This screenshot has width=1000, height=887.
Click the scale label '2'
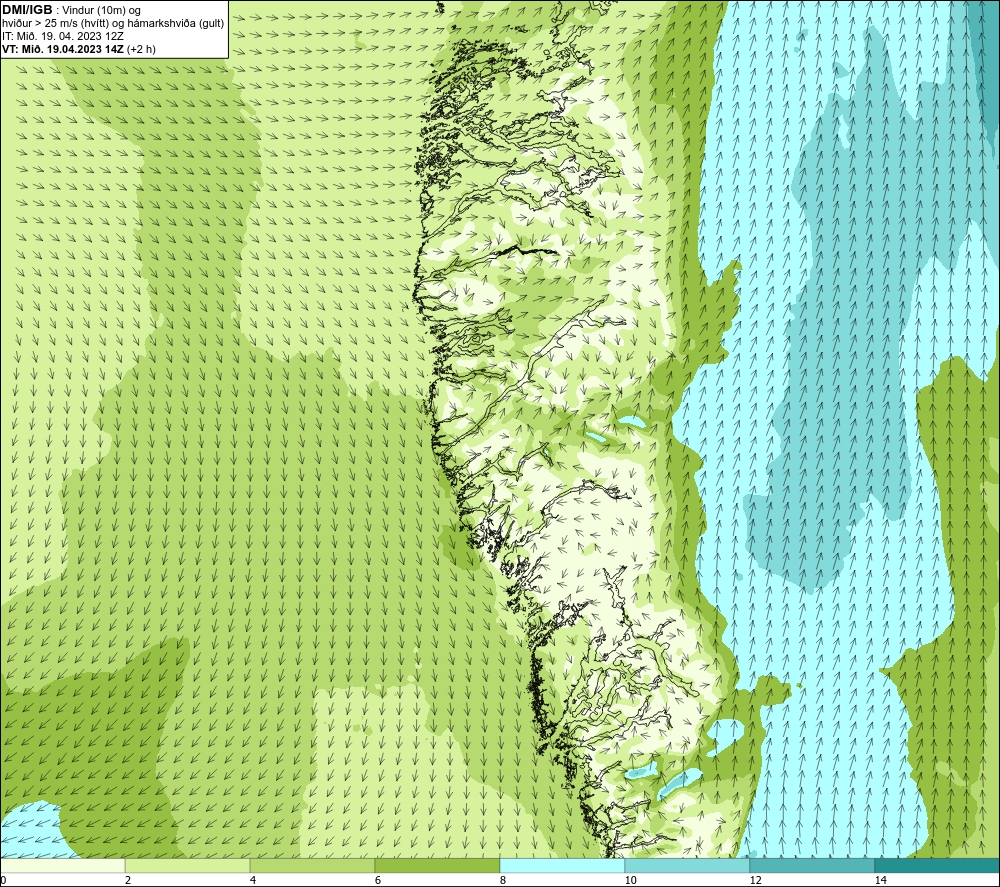(x=128, y=880)
